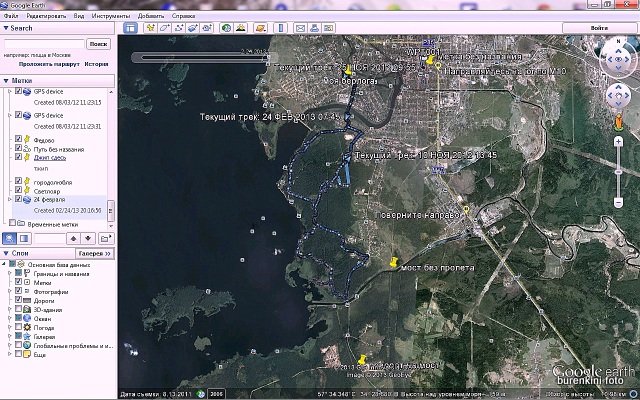The image size is (640, 400).
Task: Click the zoom out minus button
Action: [x=618, y=203]
